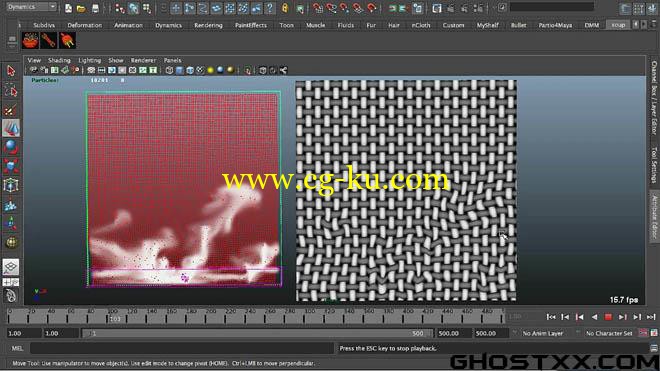Stop playback with the red square
Viewport: 660px width, 371px height.
(608, 317)
